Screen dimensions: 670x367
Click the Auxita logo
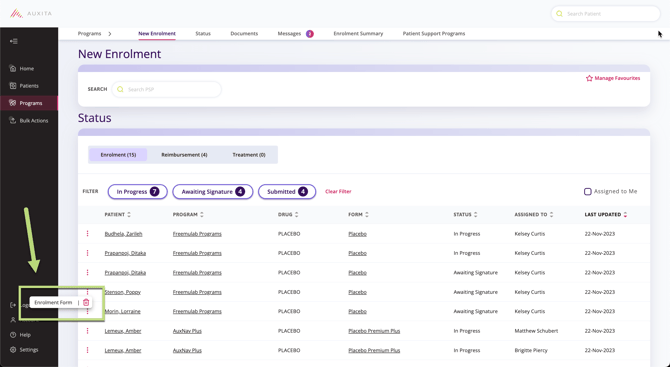coord(31,14)
